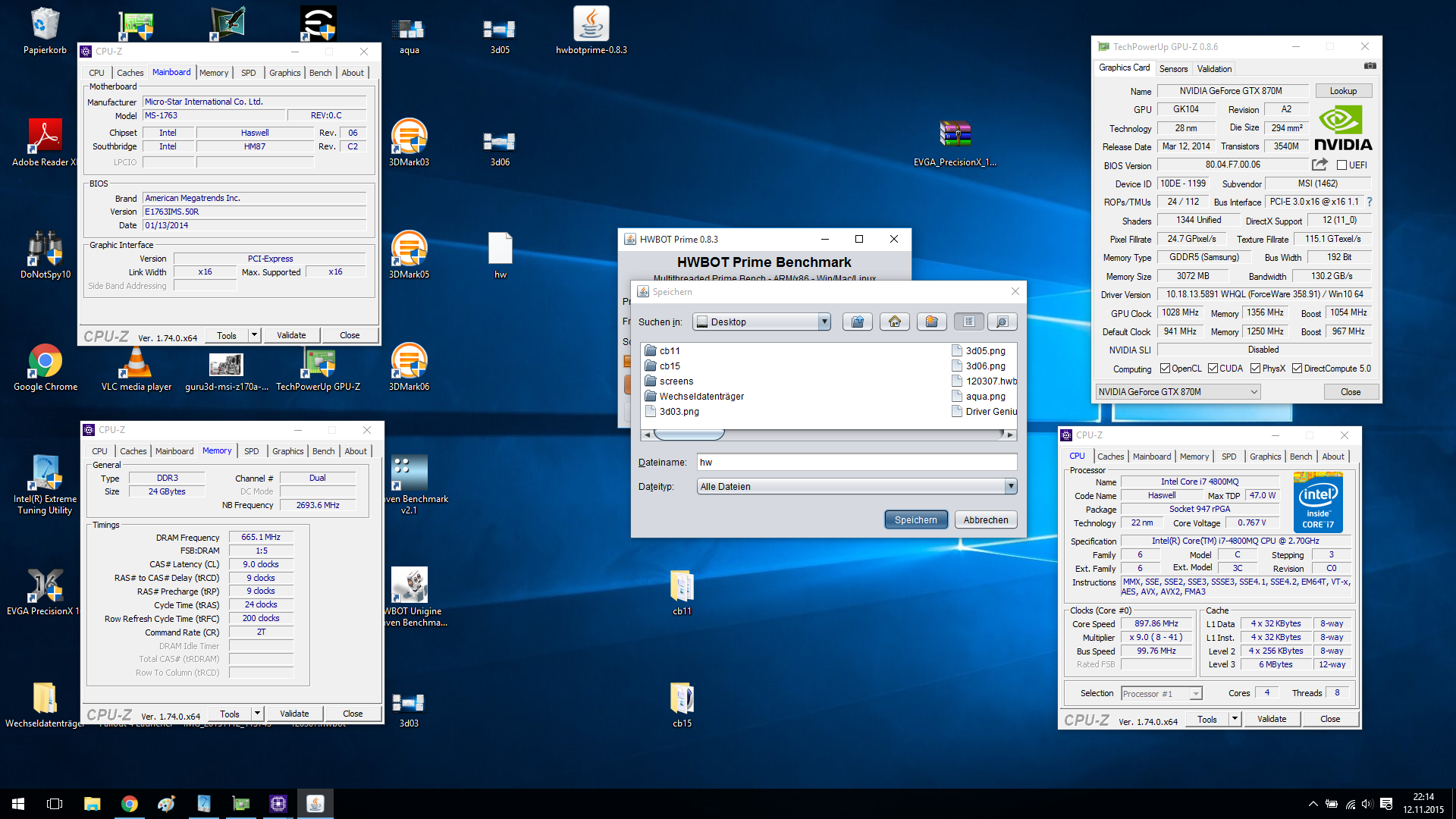
Task: Take GPU-Z screenshot with camera icon
Action: click(1370, 66)
